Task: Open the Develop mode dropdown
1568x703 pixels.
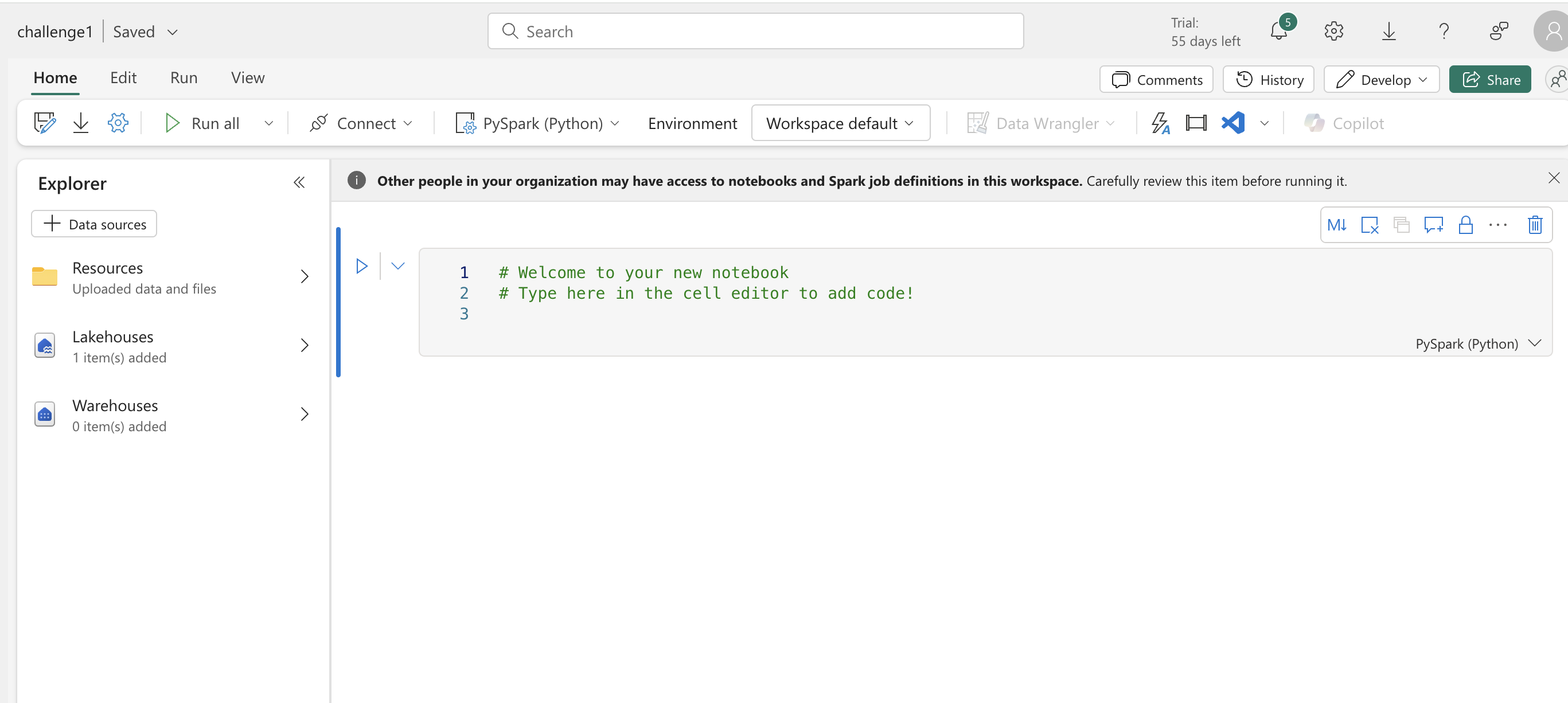Action: click(1381, 80)
